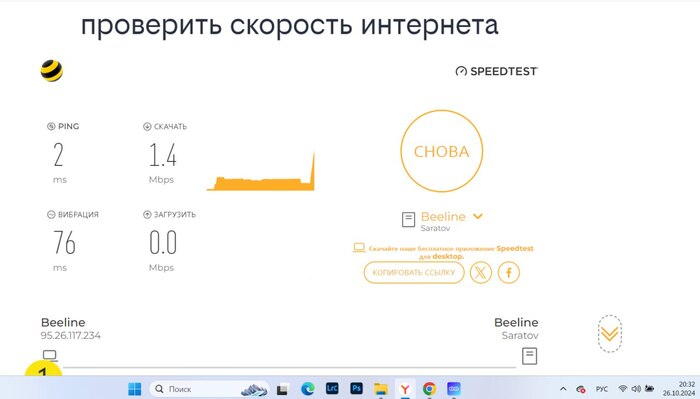Open Windows Start menu
The width and height of the screenshot is (700, 399).
click(x=134, y=389)
